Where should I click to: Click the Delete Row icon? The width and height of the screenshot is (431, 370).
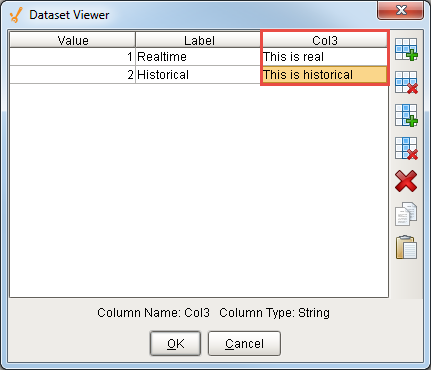click(x=406, y=82)
